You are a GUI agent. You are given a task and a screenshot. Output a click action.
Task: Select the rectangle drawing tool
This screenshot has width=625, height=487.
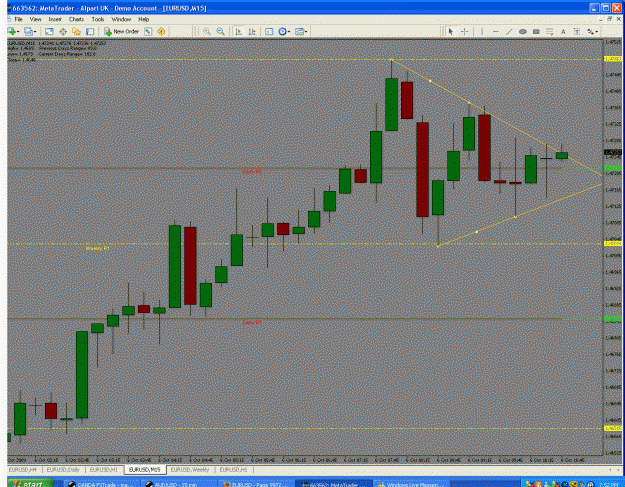click(x=536, y=31)
